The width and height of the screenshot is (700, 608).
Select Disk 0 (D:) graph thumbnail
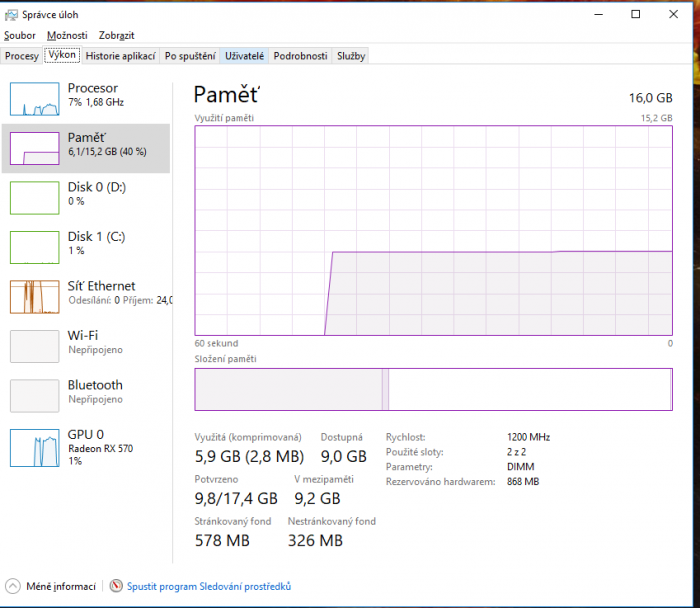pyautogui.click(x=35, y=198)
